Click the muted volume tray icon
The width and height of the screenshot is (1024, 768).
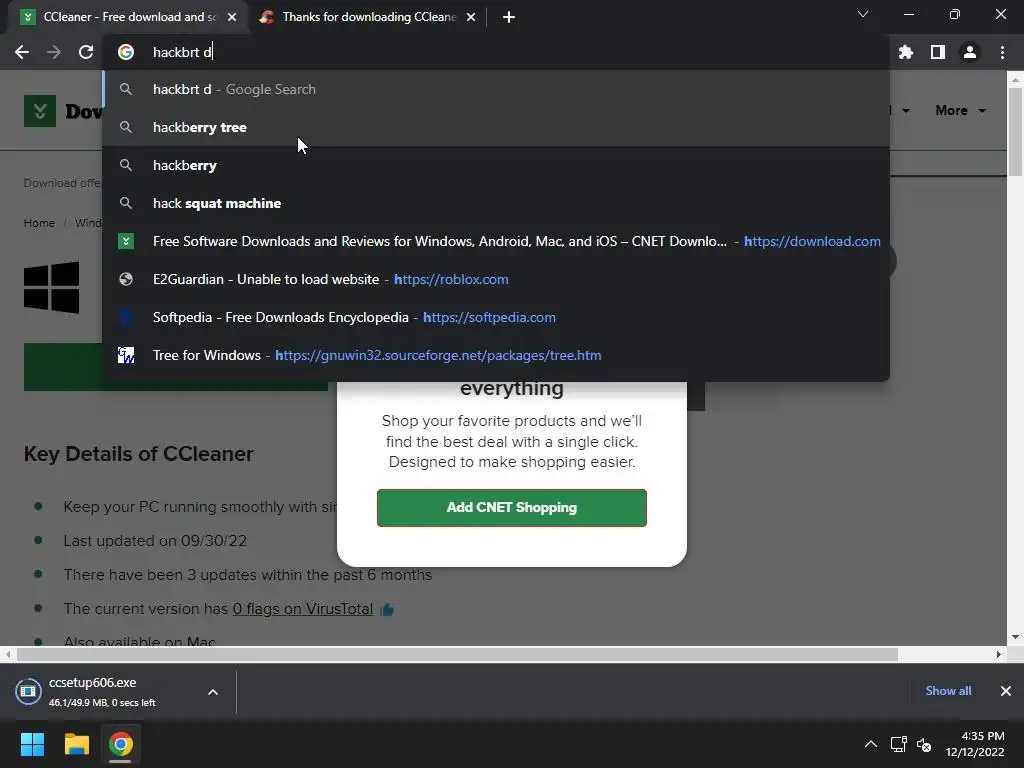click(x=923, y=744)
